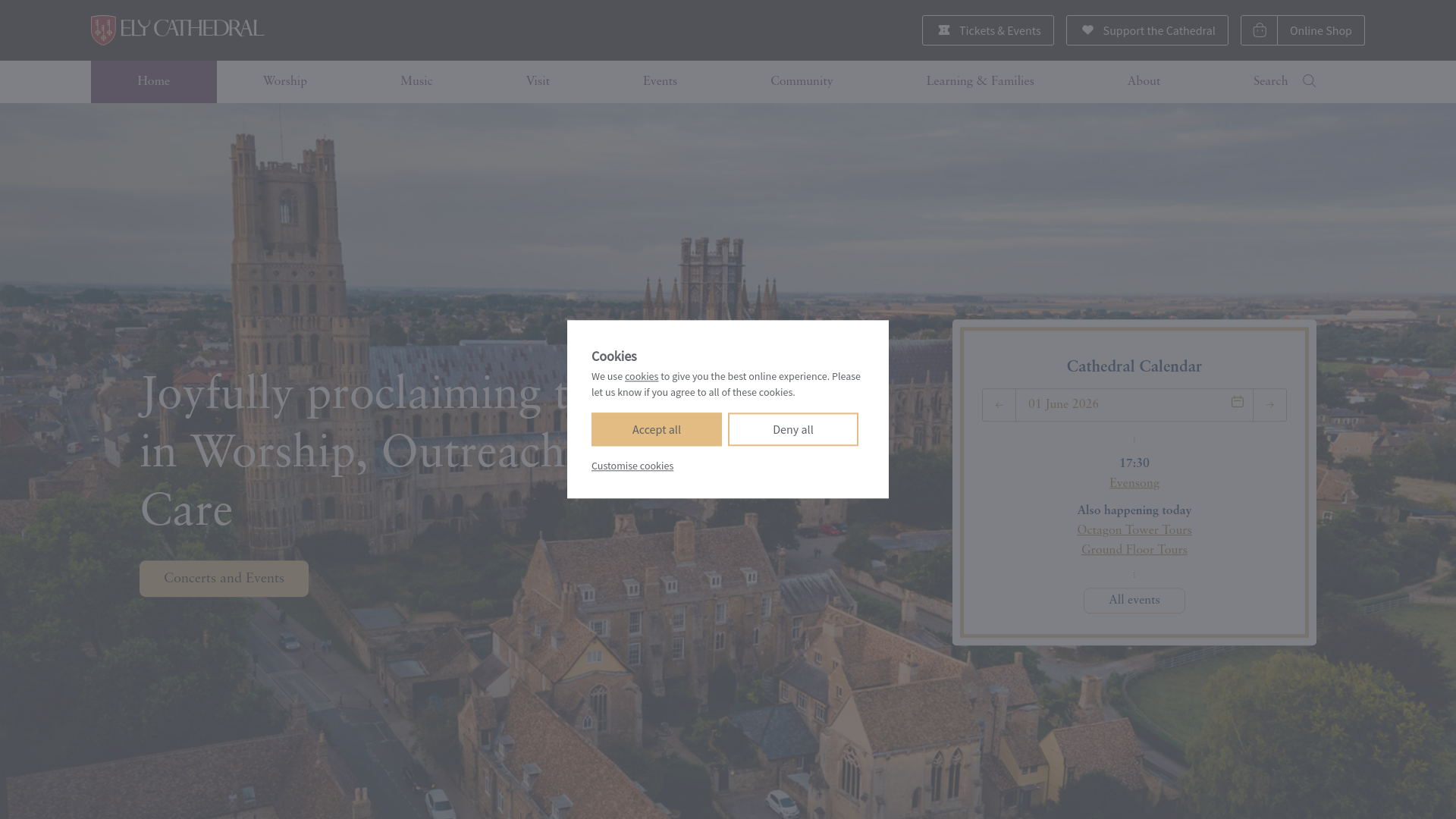Click the Concerts and Events button
Image resolution: width=1456 pixels, height=819 pixels.
pyautogui.click(x=224, y=579)
